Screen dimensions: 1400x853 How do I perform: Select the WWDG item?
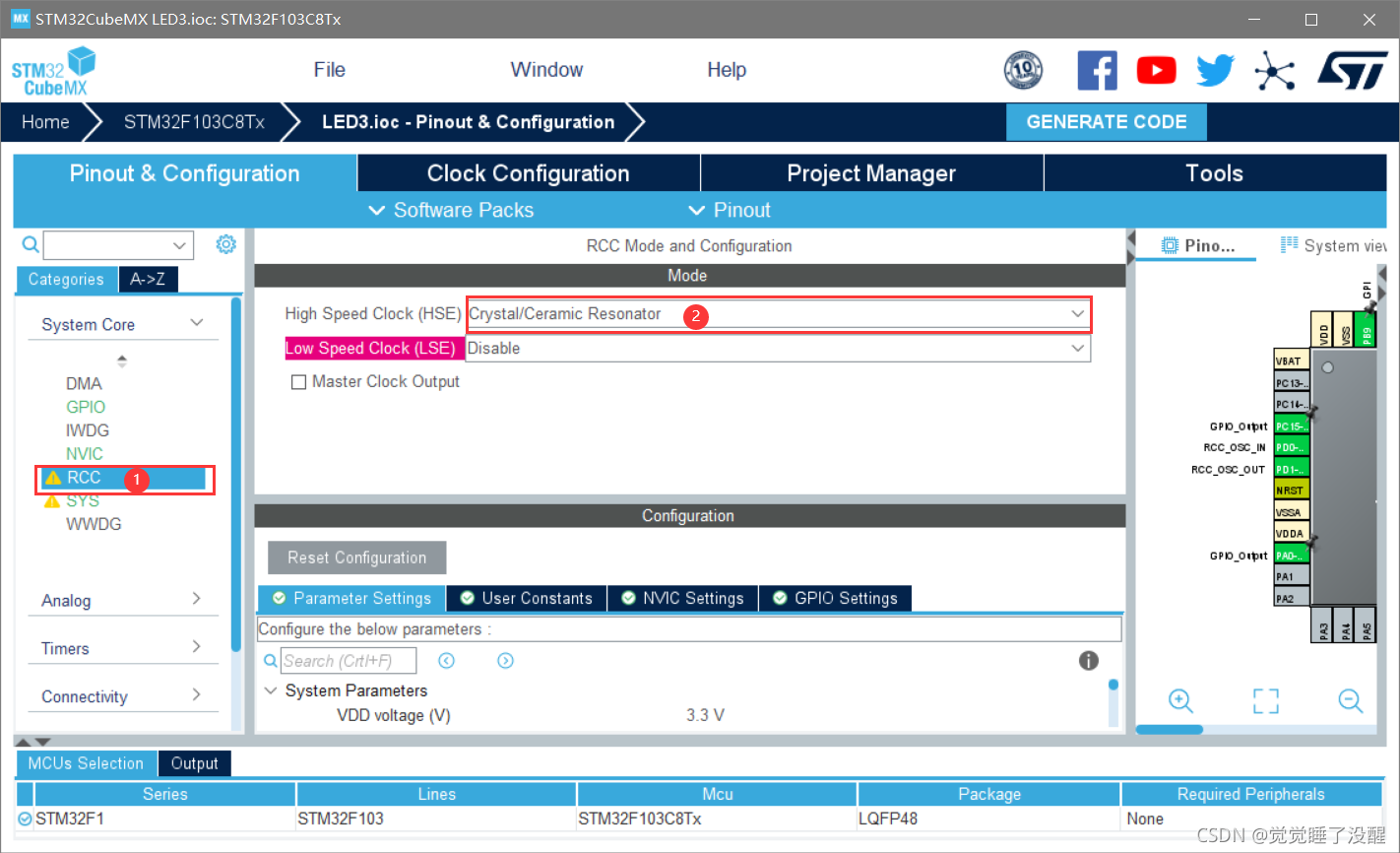tap(94, 524)
